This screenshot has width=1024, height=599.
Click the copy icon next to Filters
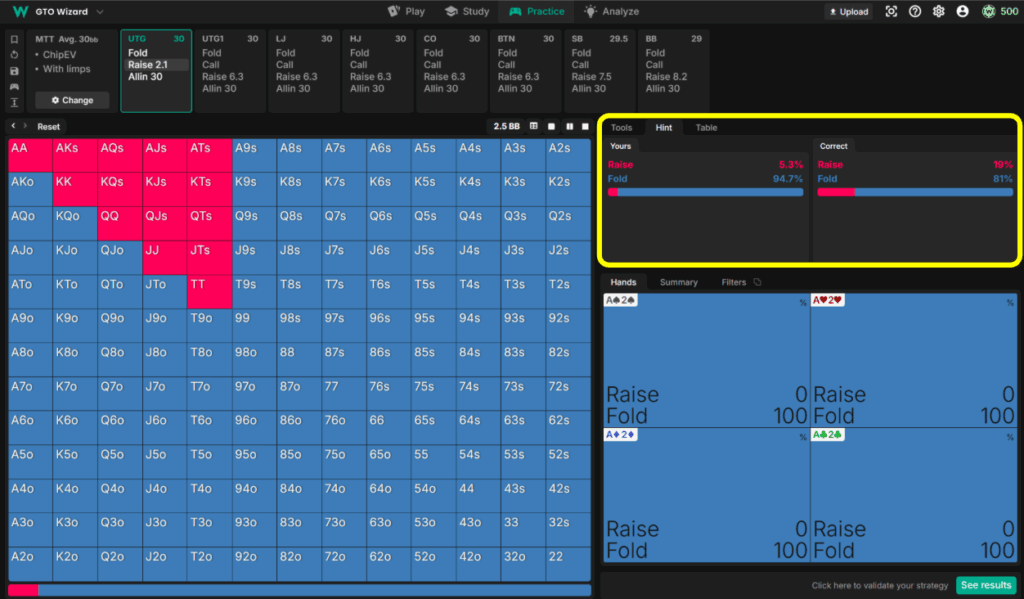pos(757,282)
